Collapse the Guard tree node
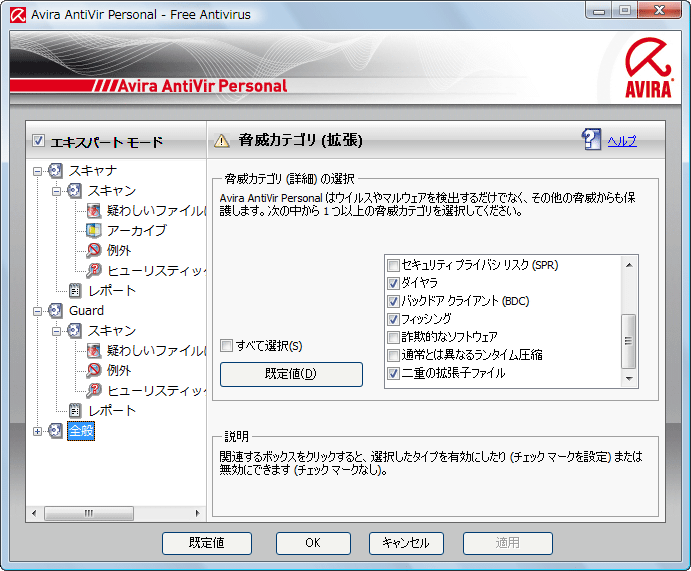This screenshot has width=691, height=571. 37,311
